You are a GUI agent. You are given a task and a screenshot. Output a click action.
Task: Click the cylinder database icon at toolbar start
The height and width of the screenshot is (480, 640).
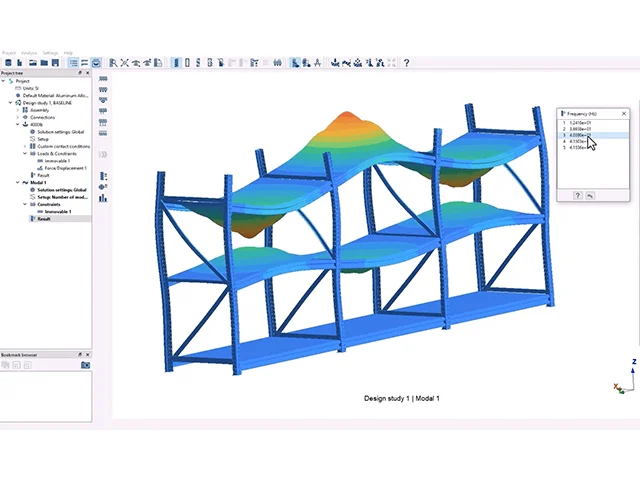8,63
